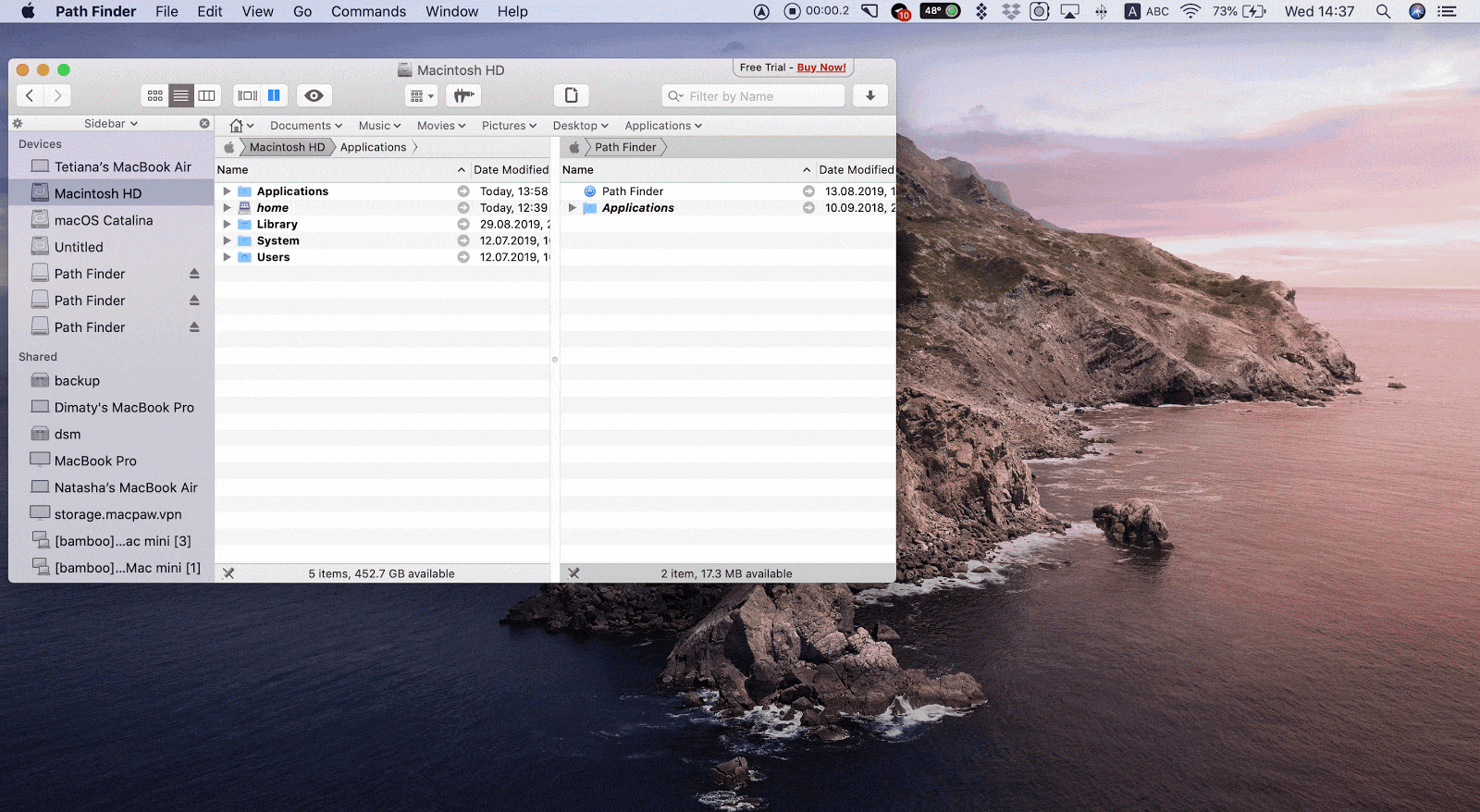This screenshot has width=1480, height=812.
Task: Open the Movies favorites dropdown
Action: click(441, 126)
